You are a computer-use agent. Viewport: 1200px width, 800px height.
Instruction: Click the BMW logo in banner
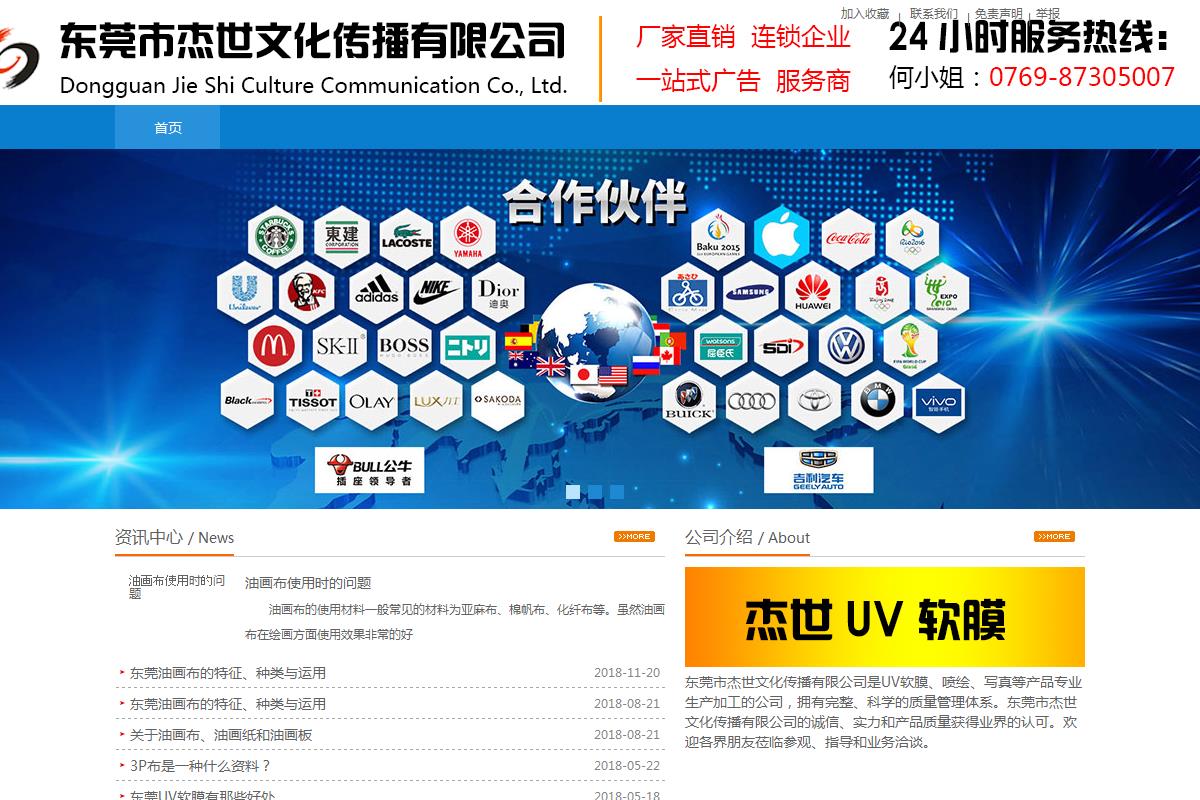[x=877, y=401]
